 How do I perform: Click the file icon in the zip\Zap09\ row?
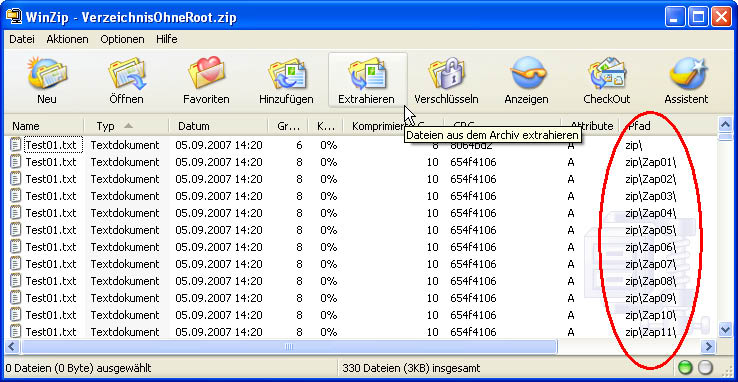coord(16,298)
